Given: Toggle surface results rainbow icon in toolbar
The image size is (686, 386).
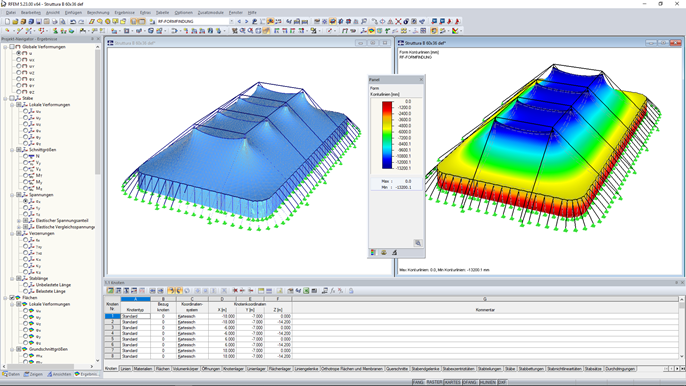Looking at the screenshot, I should (371, 31).
